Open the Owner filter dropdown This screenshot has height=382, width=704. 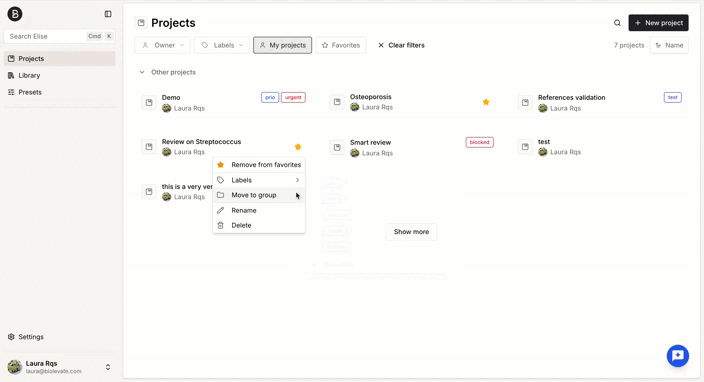163,45
